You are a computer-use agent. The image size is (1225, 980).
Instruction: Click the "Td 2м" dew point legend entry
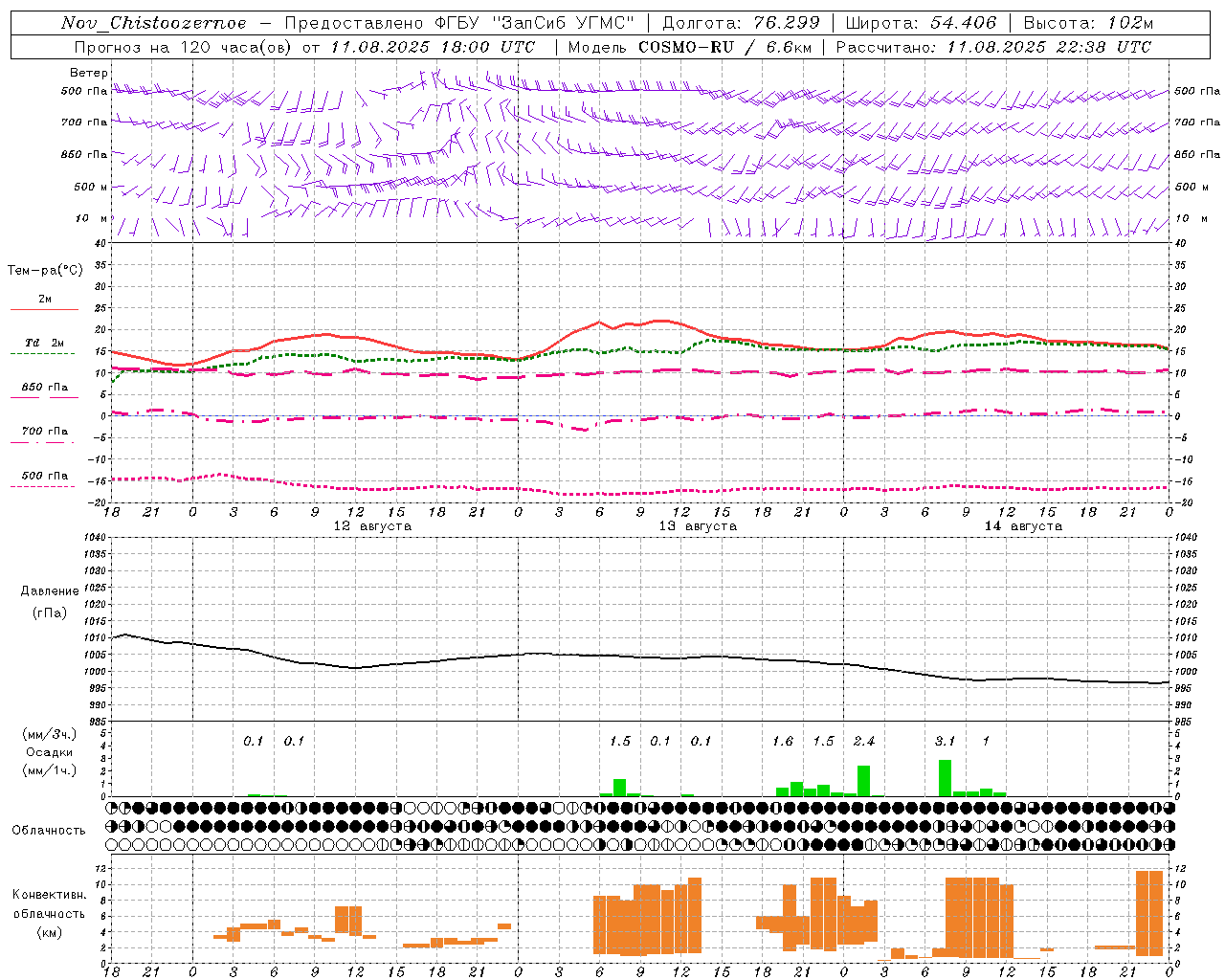tap(44, 343)
